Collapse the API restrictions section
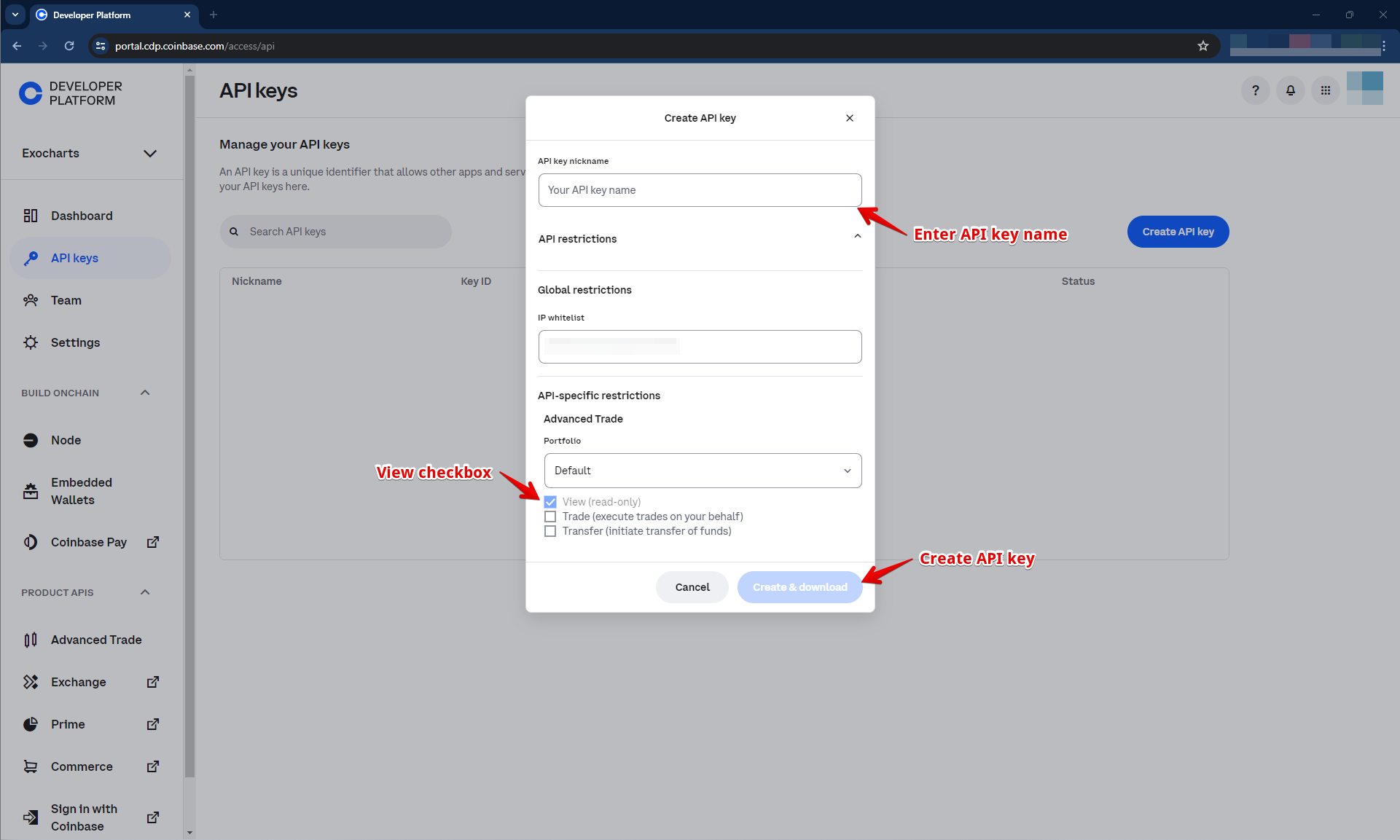The height and width of the screenshot is (840, 1400). click(x=858, y=236)
